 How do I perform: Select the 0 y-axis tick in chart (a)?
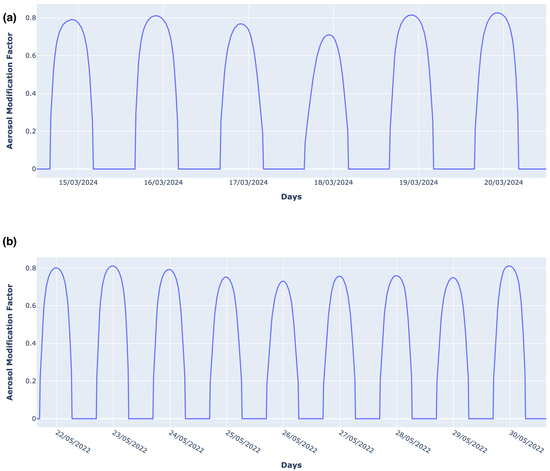click(34, 169)
